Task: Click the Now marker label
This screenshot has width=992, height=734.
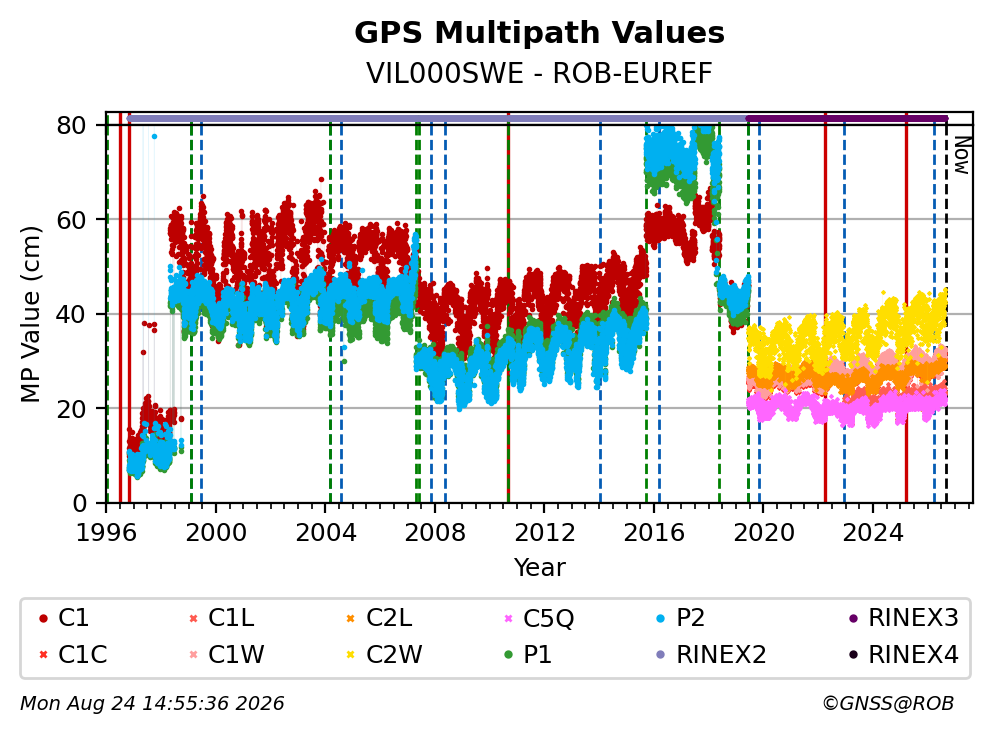Action: point(962,156)
